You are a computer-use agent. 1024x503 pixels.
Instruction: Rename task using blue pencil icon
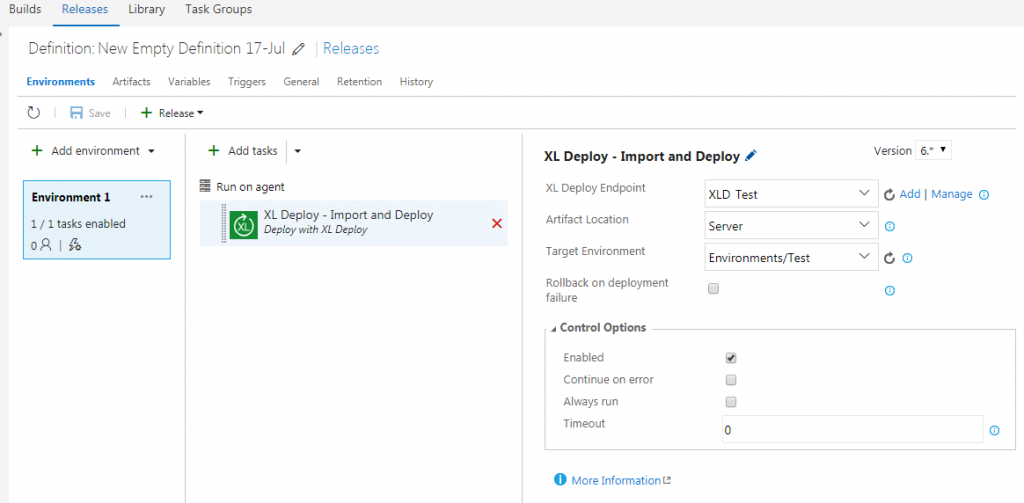tap(750, 155)
